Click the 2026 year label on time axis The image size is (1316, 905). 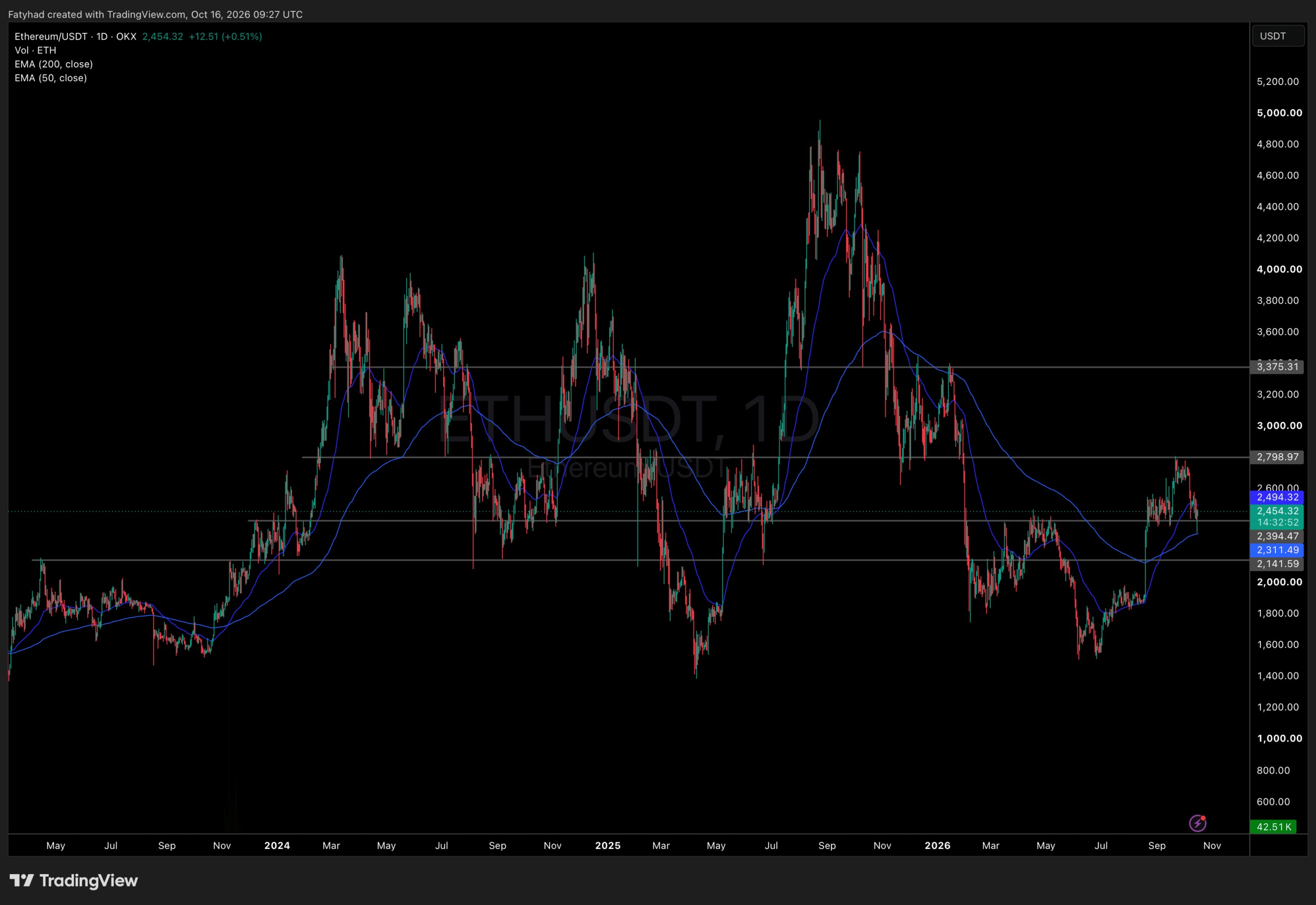point(938,845)
